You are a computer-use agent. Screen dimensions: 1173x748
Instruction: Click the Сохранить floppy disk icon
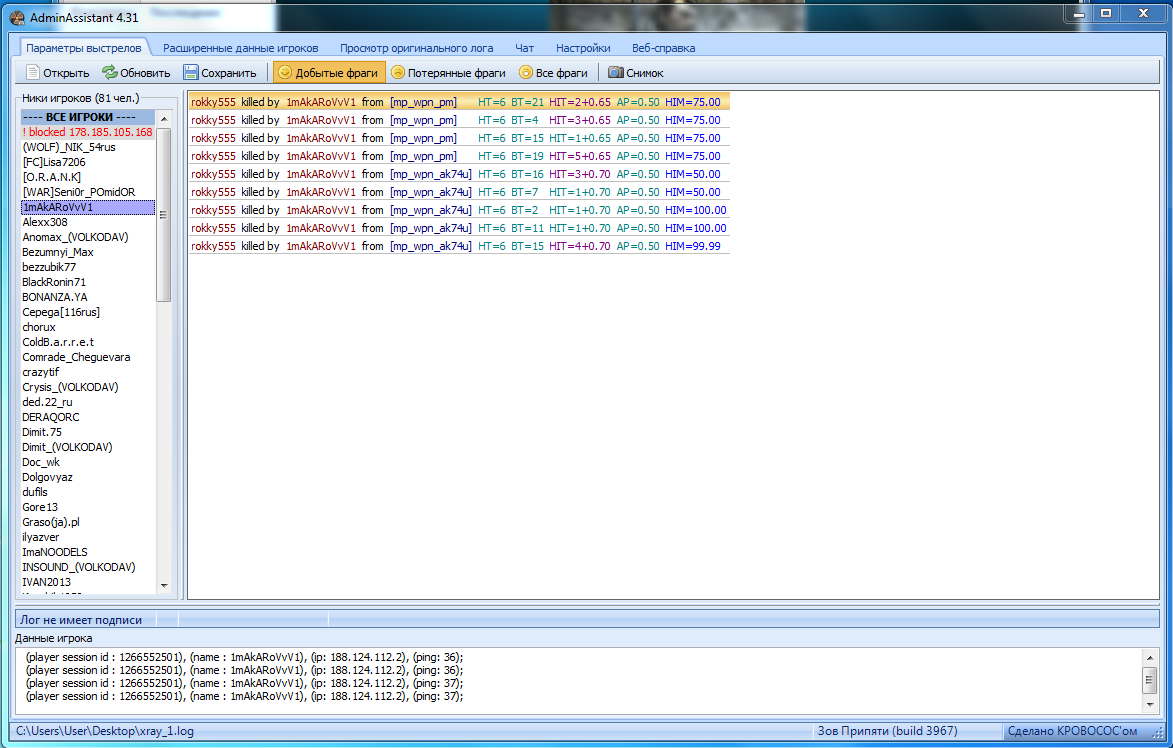pyautogui.click(x=191, y=73)
